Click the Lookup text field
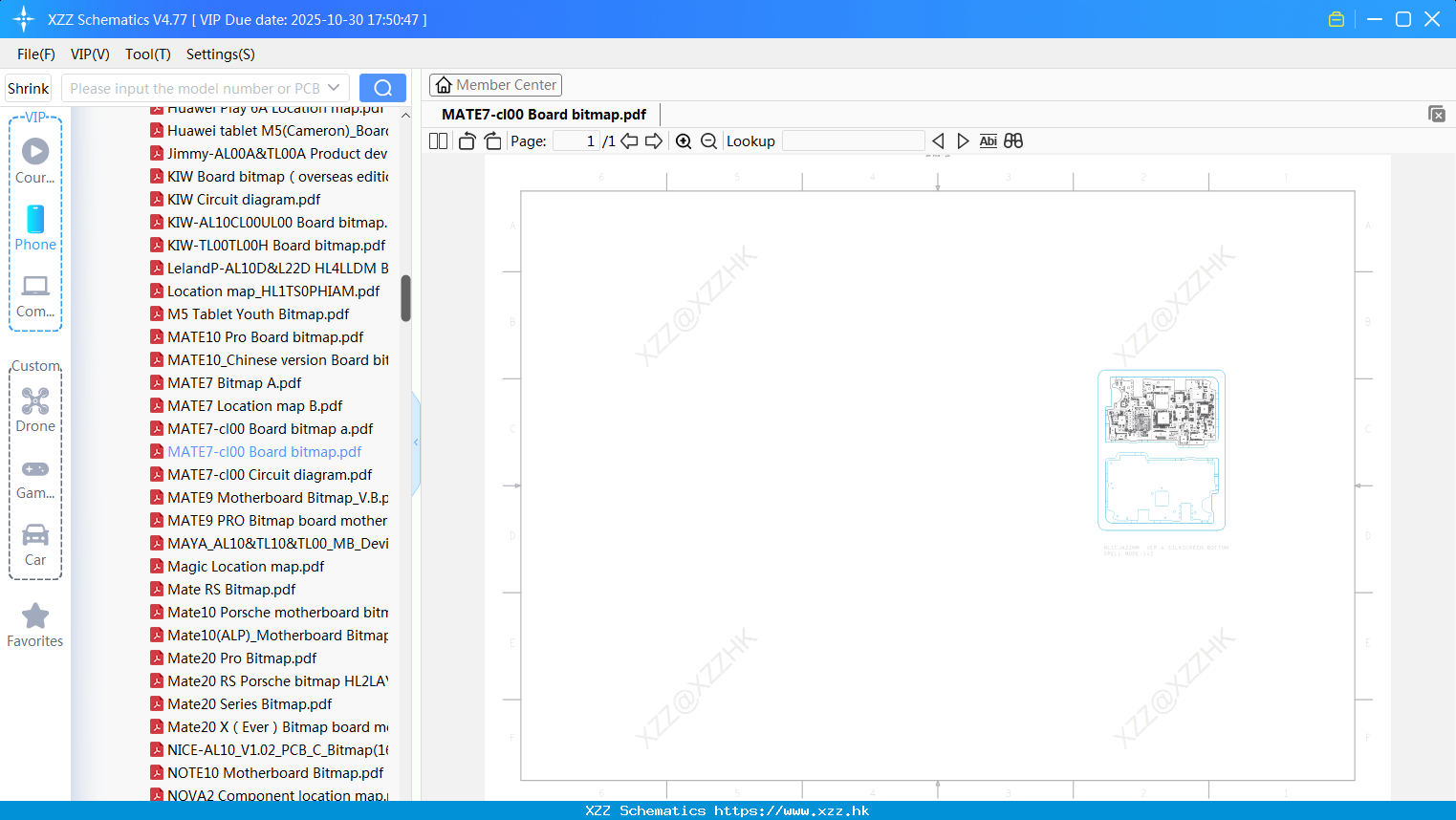This screenshot has height=820, width=1456. (x=853, y=141)
